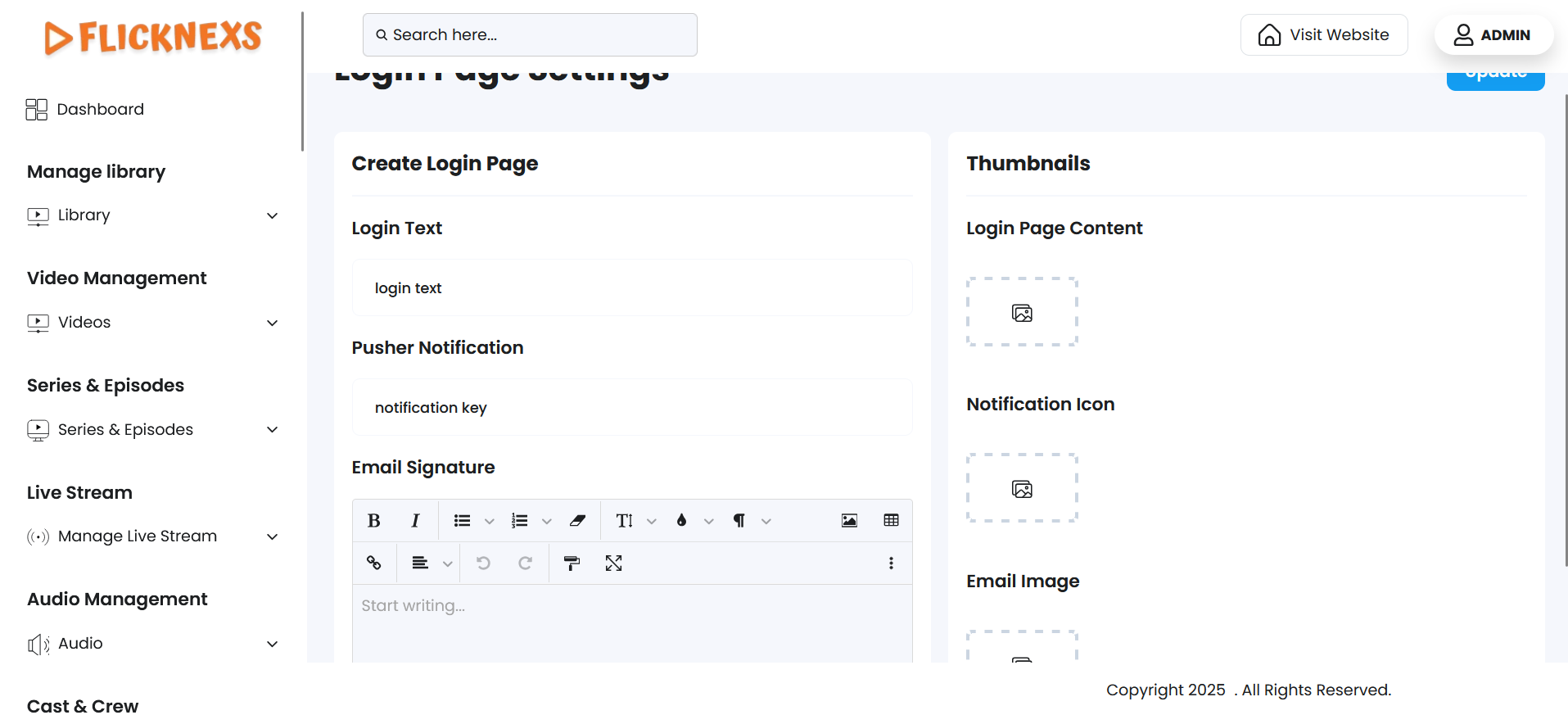The image size is (1568, 715).
Task: Click the redo icon in editor
Action: pyautogui.click(x=525, y=563)
